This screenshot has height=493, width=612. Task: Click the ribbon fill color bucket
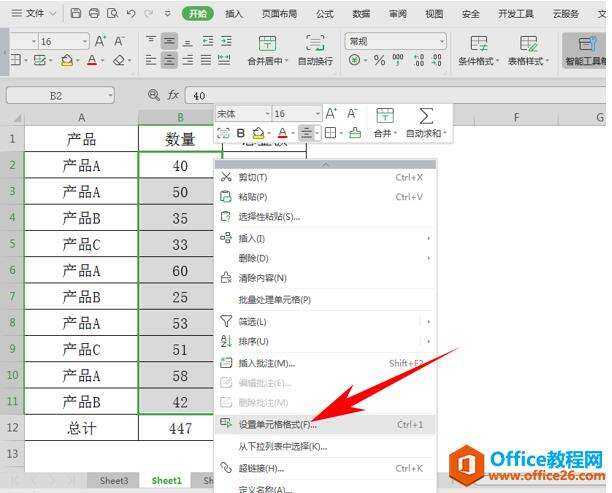click(x=67, y=61)
